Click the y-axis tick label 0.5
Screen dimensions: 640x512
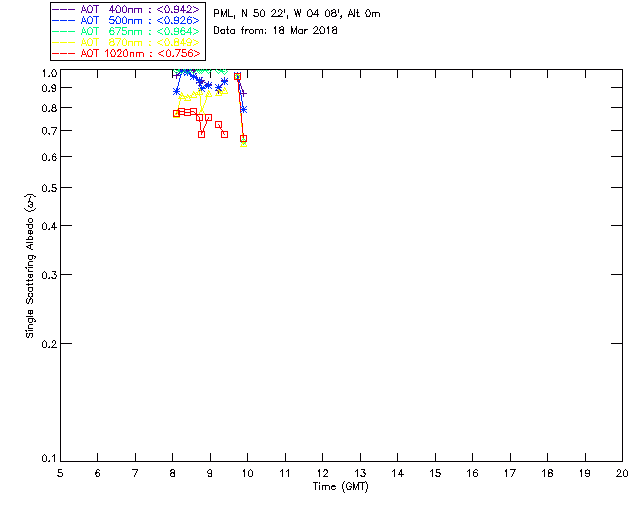49,188
